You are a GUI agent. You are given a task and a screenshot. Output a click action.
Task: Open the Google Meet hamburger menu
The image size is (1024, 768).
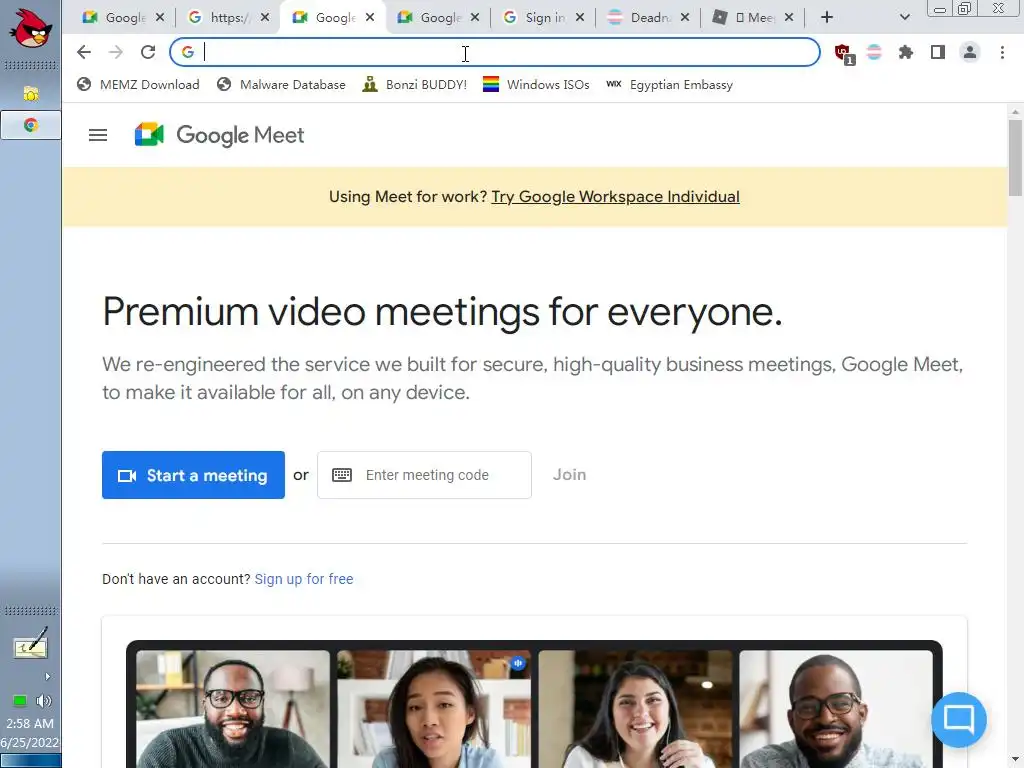click(98, 135)
